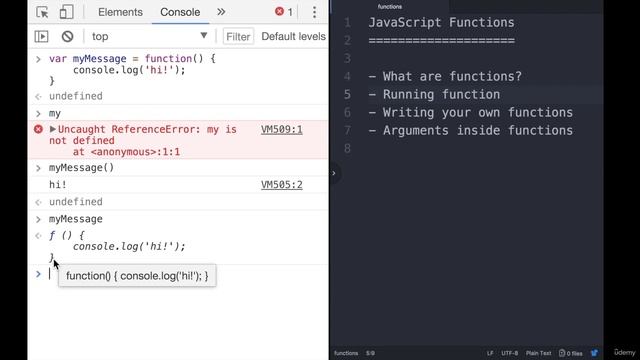Click the 'myMessage' console input entry
The width and height of the screenshot is (640, 360).
click(x=76, y=219)
